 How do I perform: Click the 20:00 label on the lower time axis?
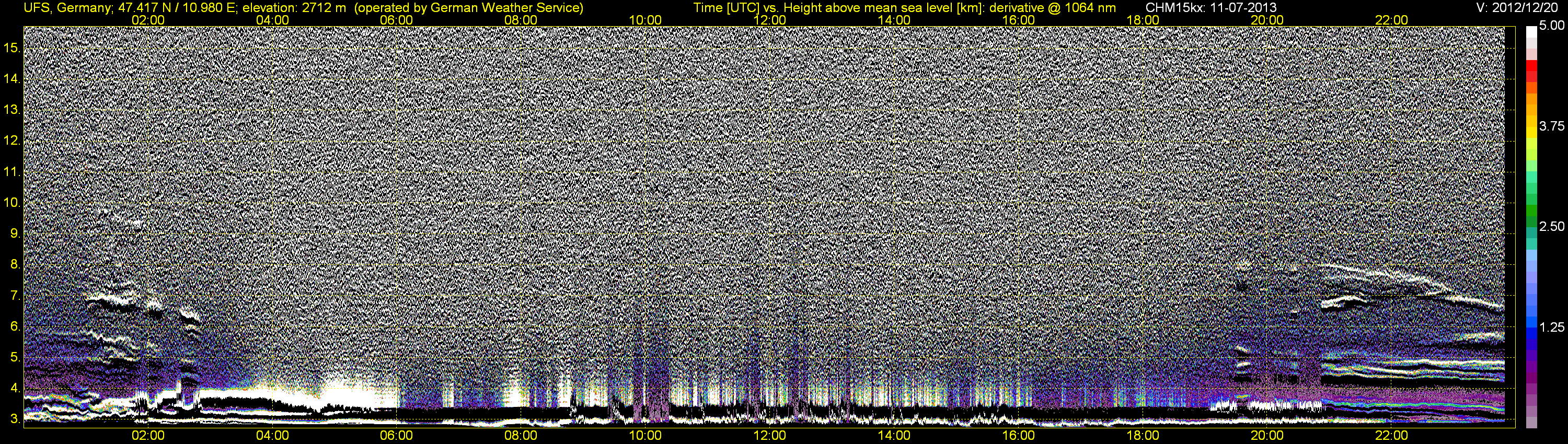pyautogui.click(x=1267, y=436)
